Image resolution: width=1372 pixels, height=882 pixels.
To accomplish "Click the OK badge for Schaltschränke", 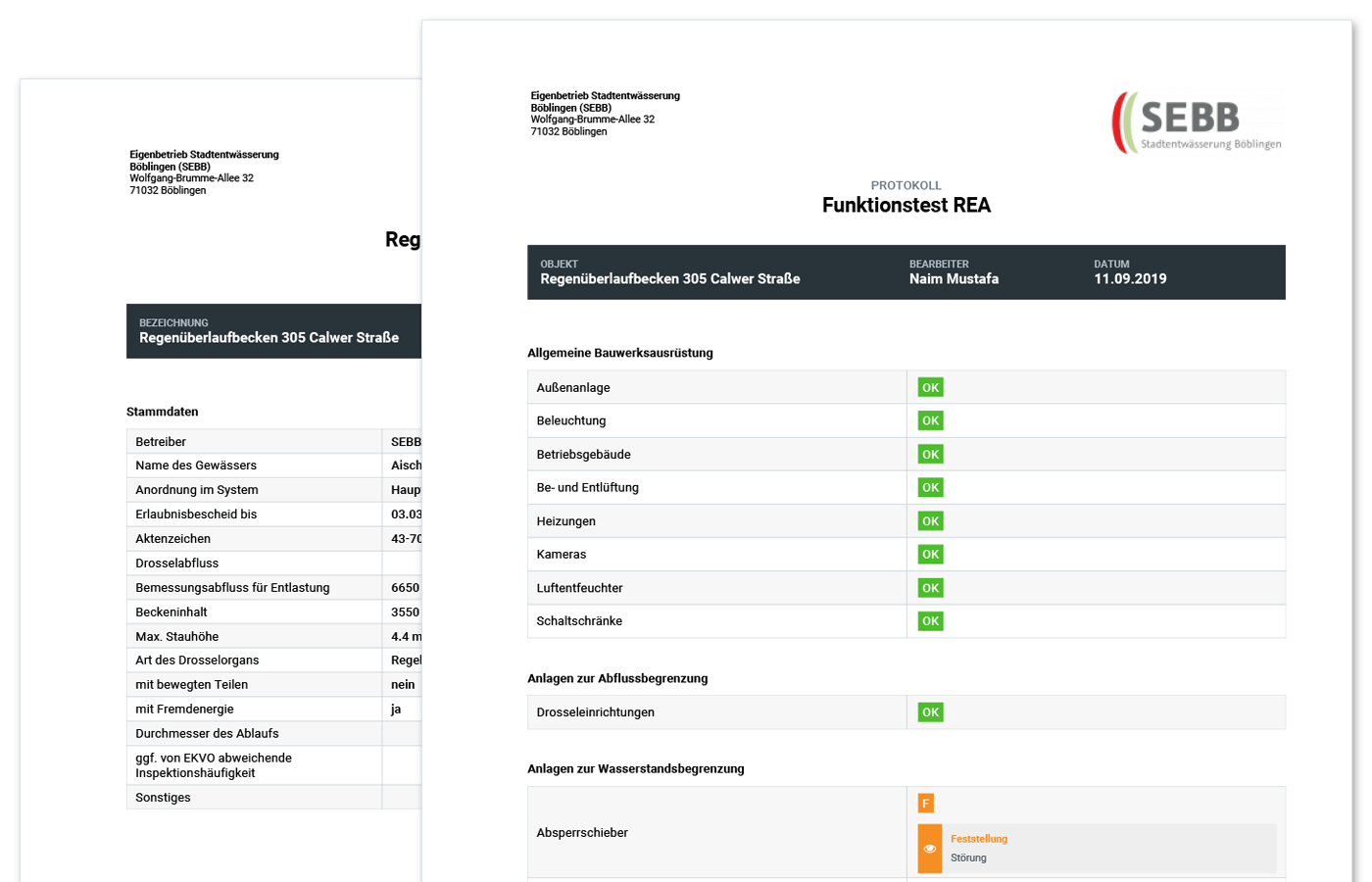I will [930, 620].
